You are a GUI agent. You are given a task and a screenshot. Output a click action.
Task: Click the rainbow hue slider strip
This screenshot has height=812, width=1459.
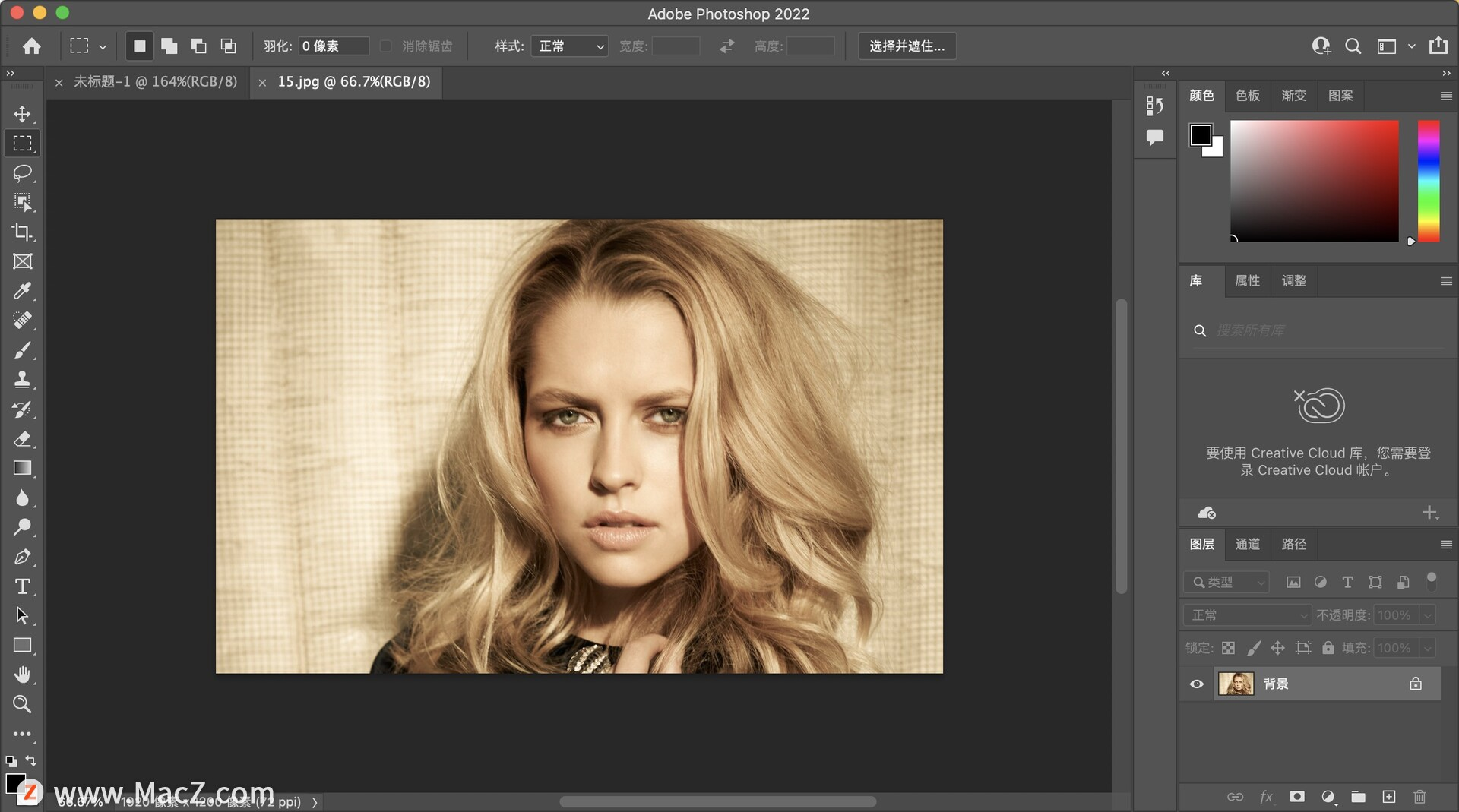click(x=1429, y=181)
